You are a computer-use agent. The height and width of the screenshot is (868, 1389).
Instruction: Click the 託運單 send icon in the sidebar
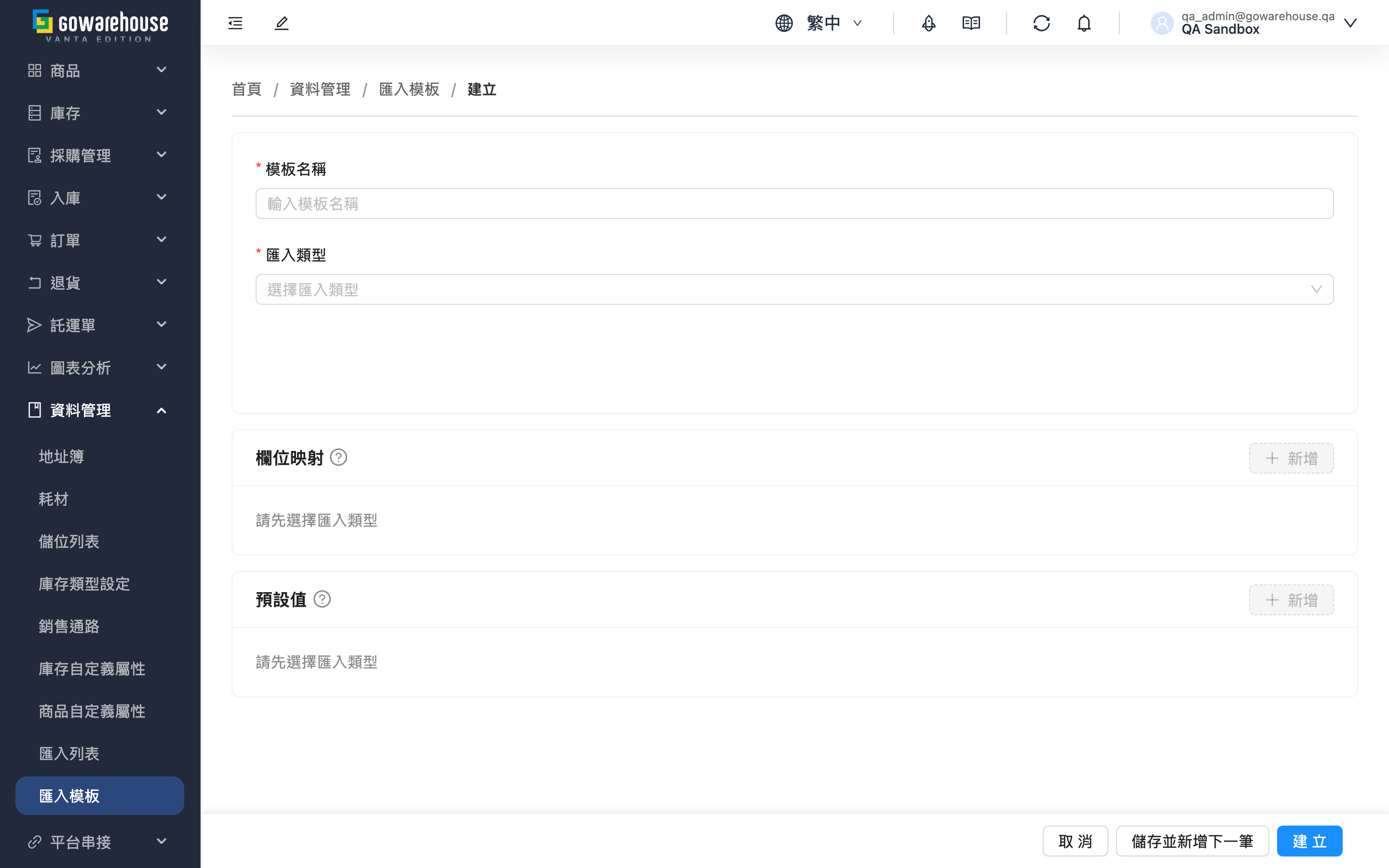click(34, 325)
